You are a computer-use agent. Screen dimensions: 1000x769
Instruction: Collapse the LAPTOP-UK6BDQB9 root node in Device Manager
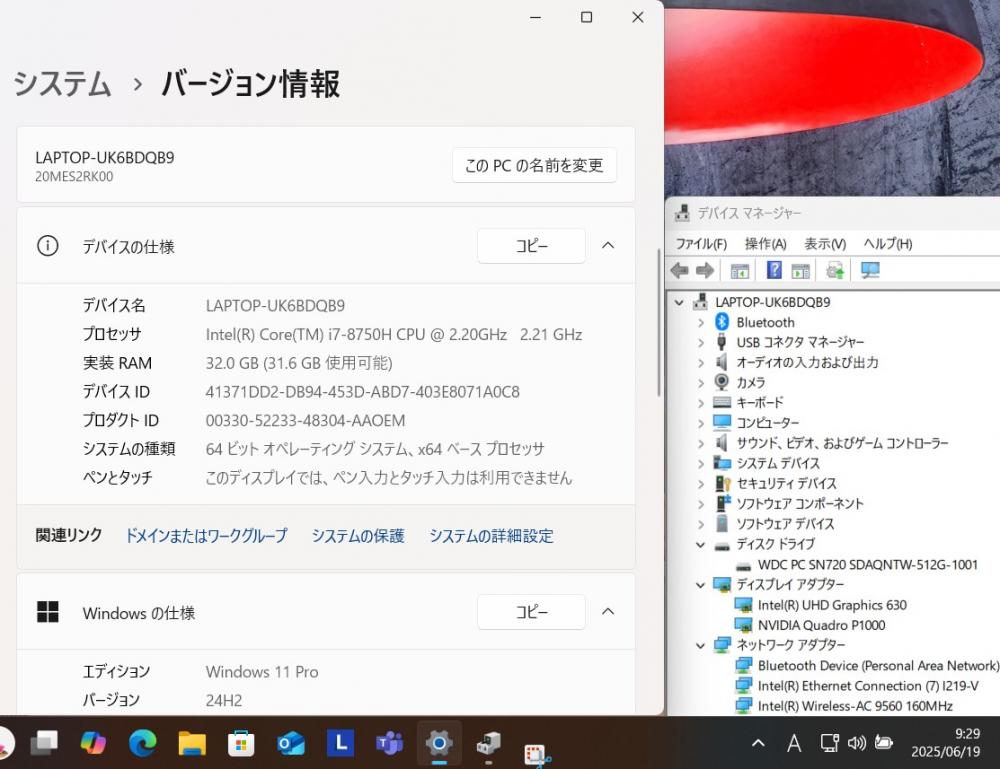click(679, 302)
